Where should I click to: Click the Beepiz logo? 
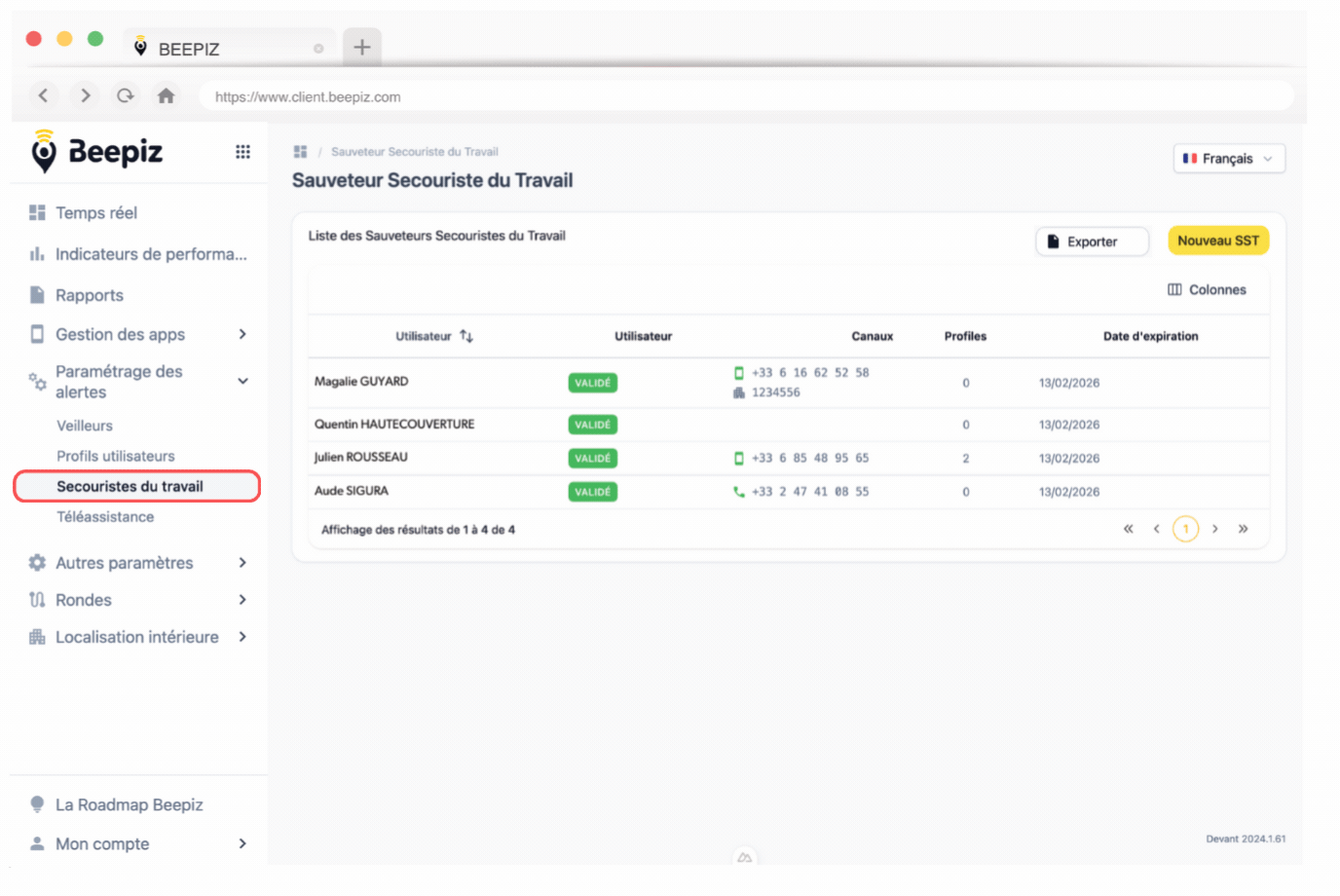[x=96, y=151]
